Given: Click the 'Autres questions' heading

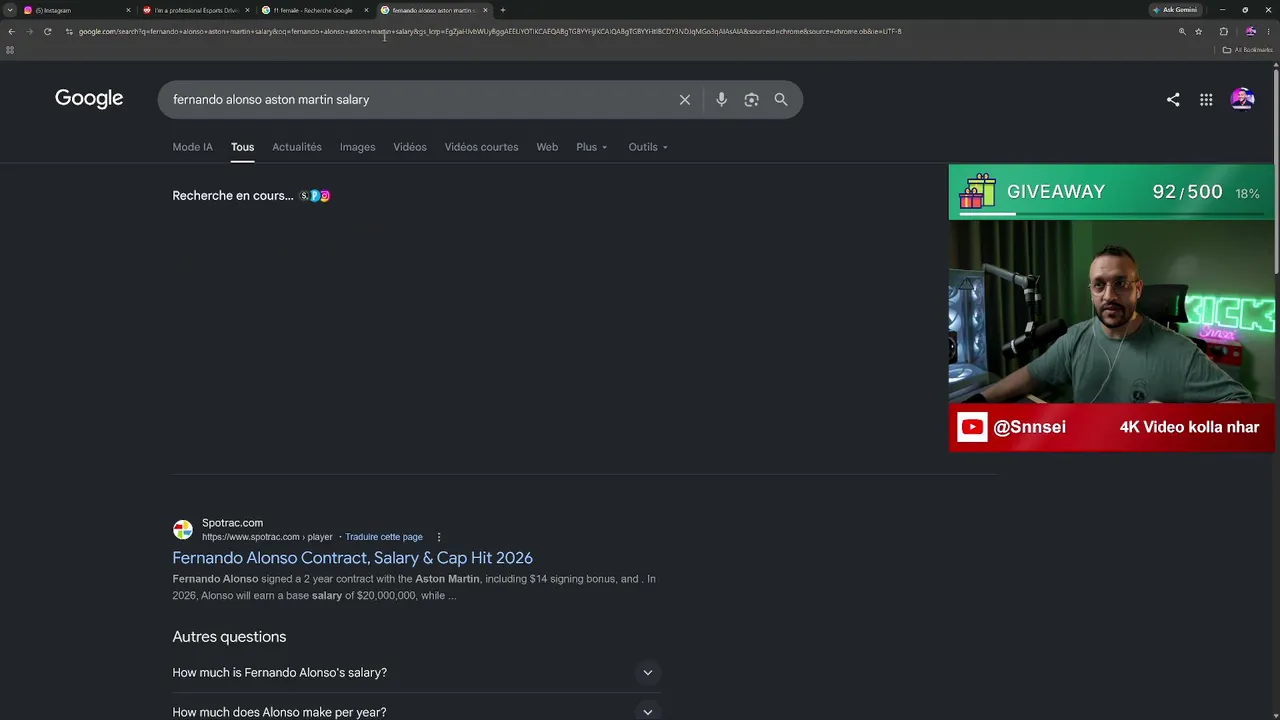Looking at the screenshot, I should (x=229, y=637).
